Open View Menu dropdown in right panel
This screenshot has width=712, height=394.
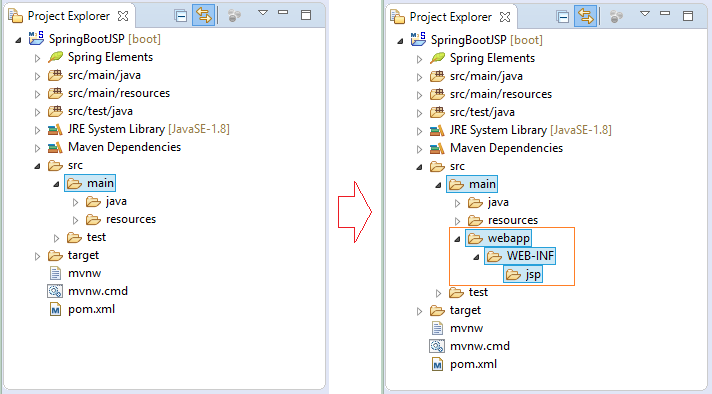pos(644,14)
